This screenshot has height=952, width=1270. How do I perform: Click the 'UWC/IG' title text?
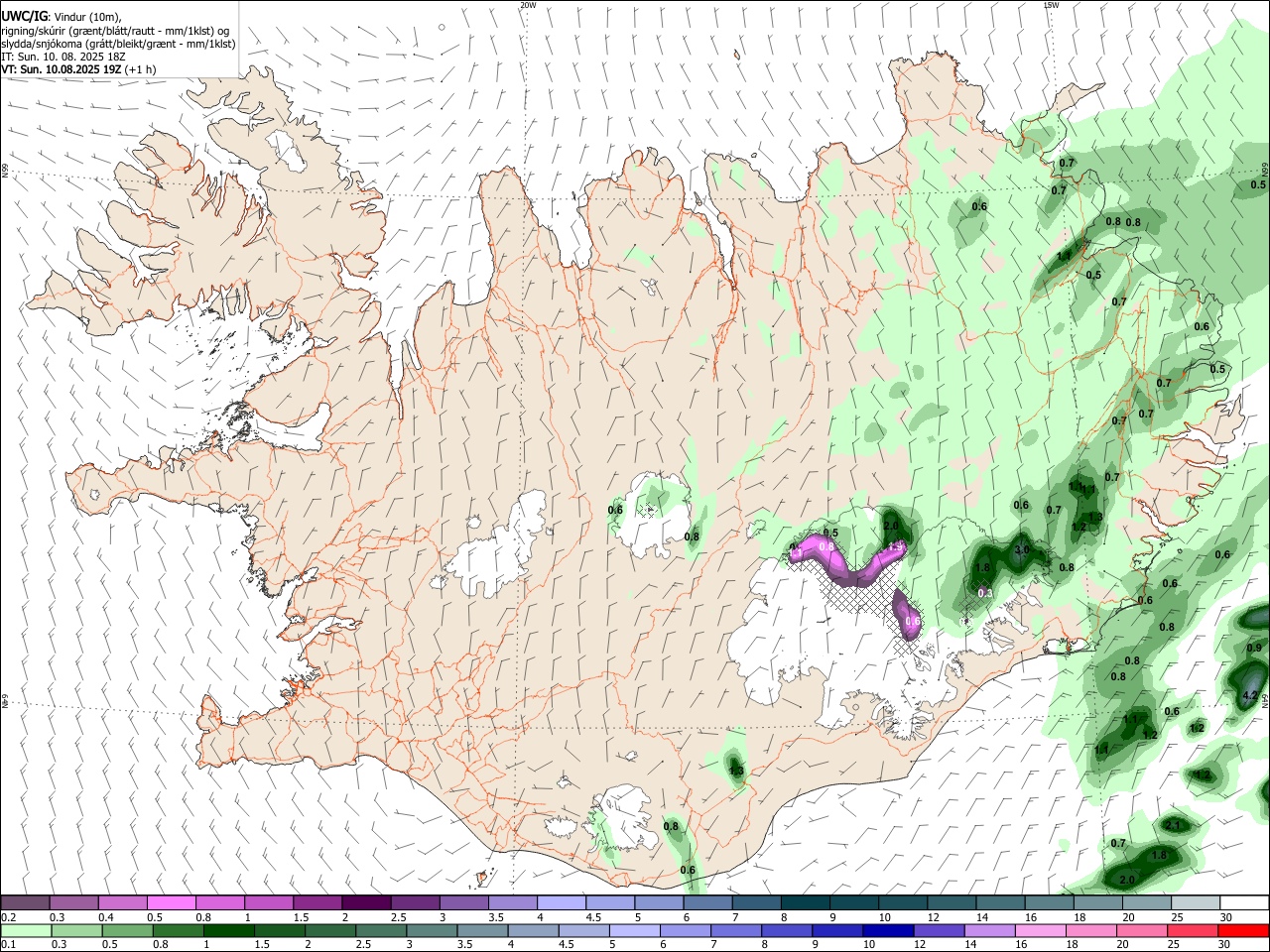coord(25,16)
